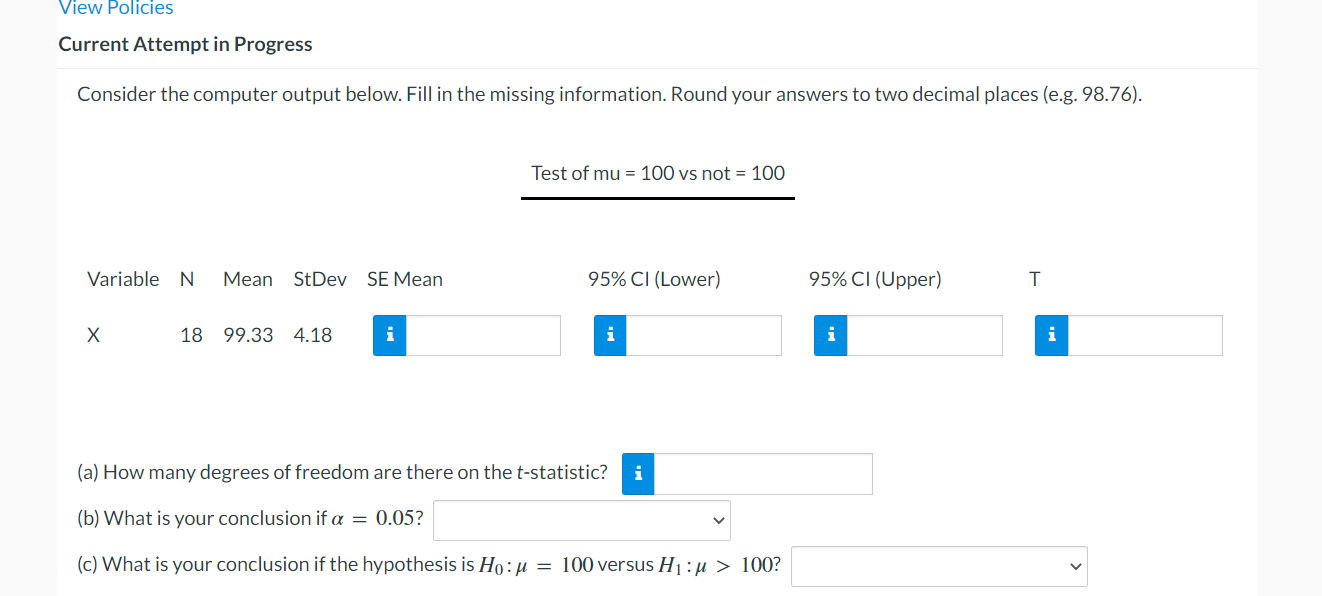Open the conclusion dropdown for α = 0.05

pos(582,520)
